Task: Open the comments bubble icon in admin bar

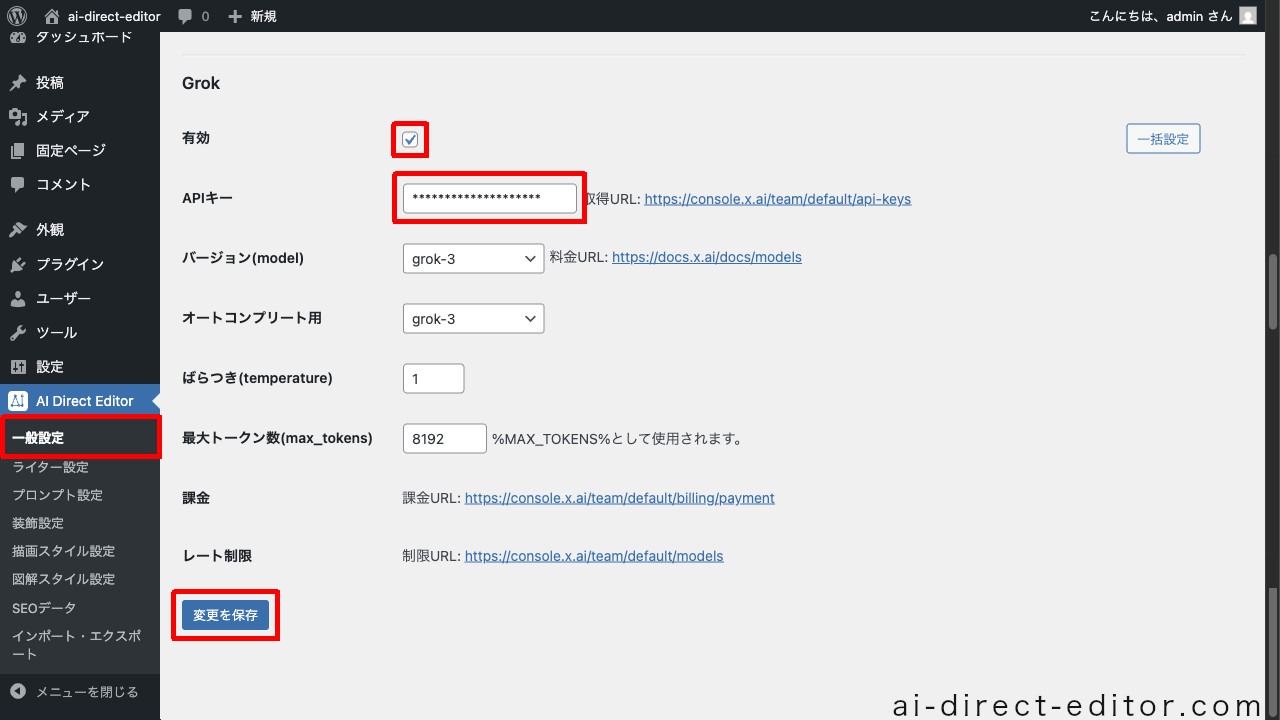Action: click(x=185, y=16)
